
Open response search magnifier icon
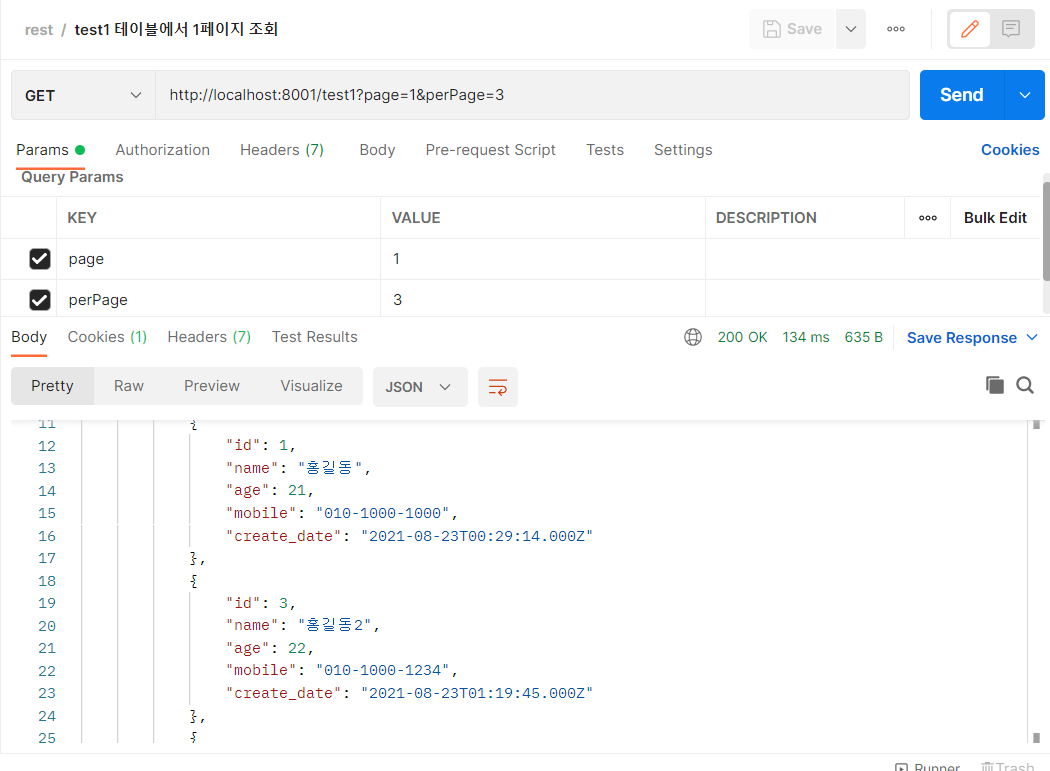coord(1025,385)
